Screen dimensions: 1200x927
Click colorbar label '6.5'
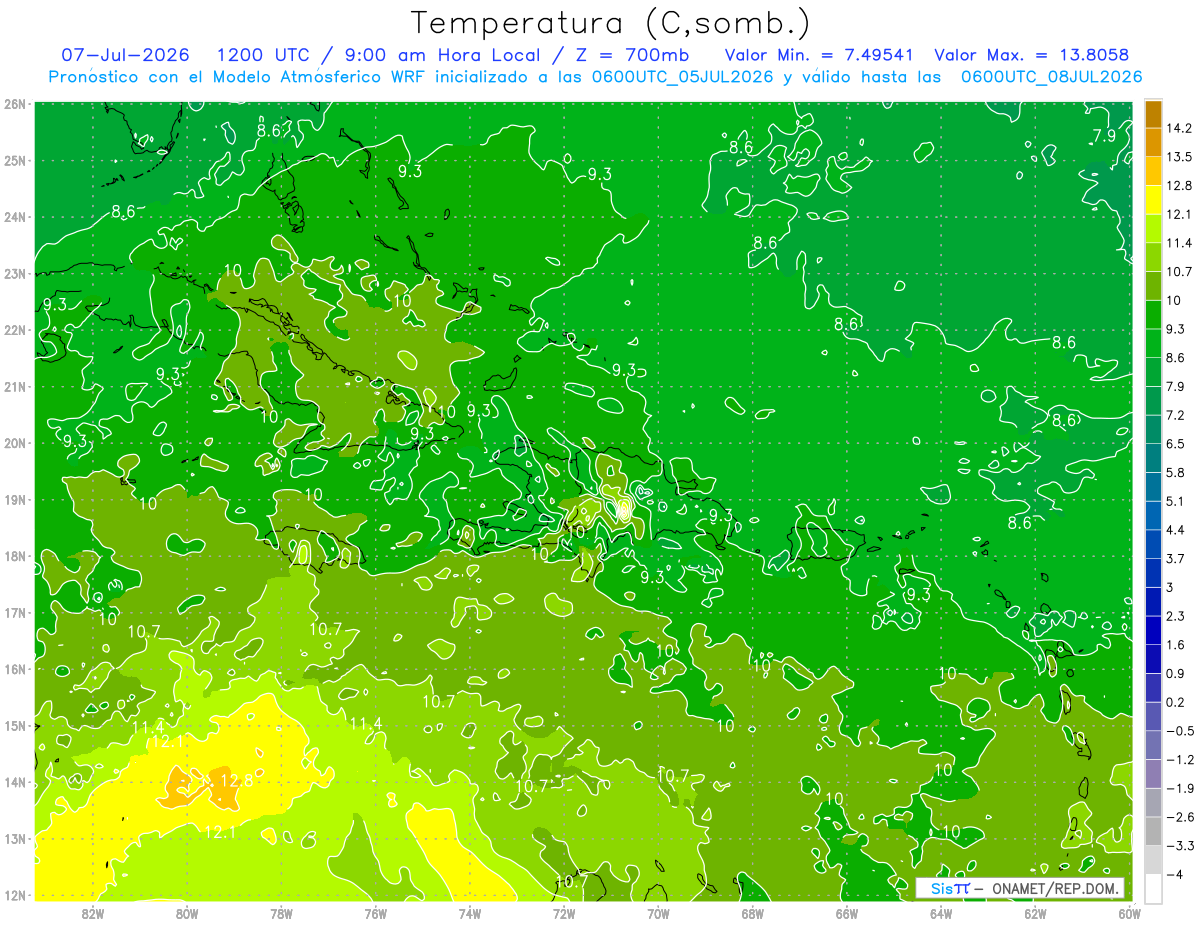pyautogui.click(x=1176, y=443)
